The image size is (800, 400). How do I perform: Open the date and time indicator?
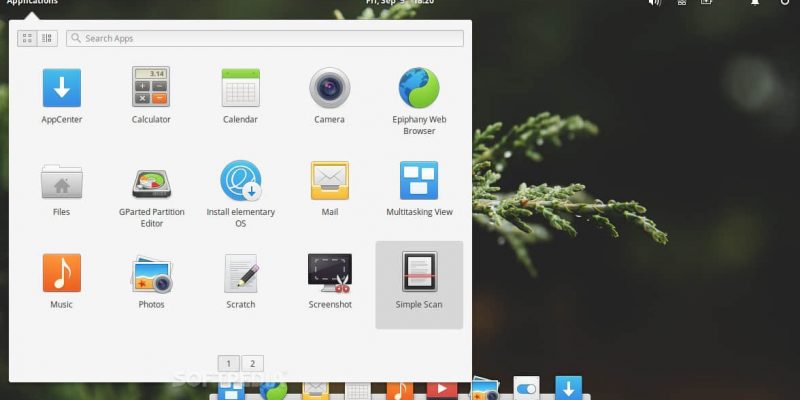[400, 2]
